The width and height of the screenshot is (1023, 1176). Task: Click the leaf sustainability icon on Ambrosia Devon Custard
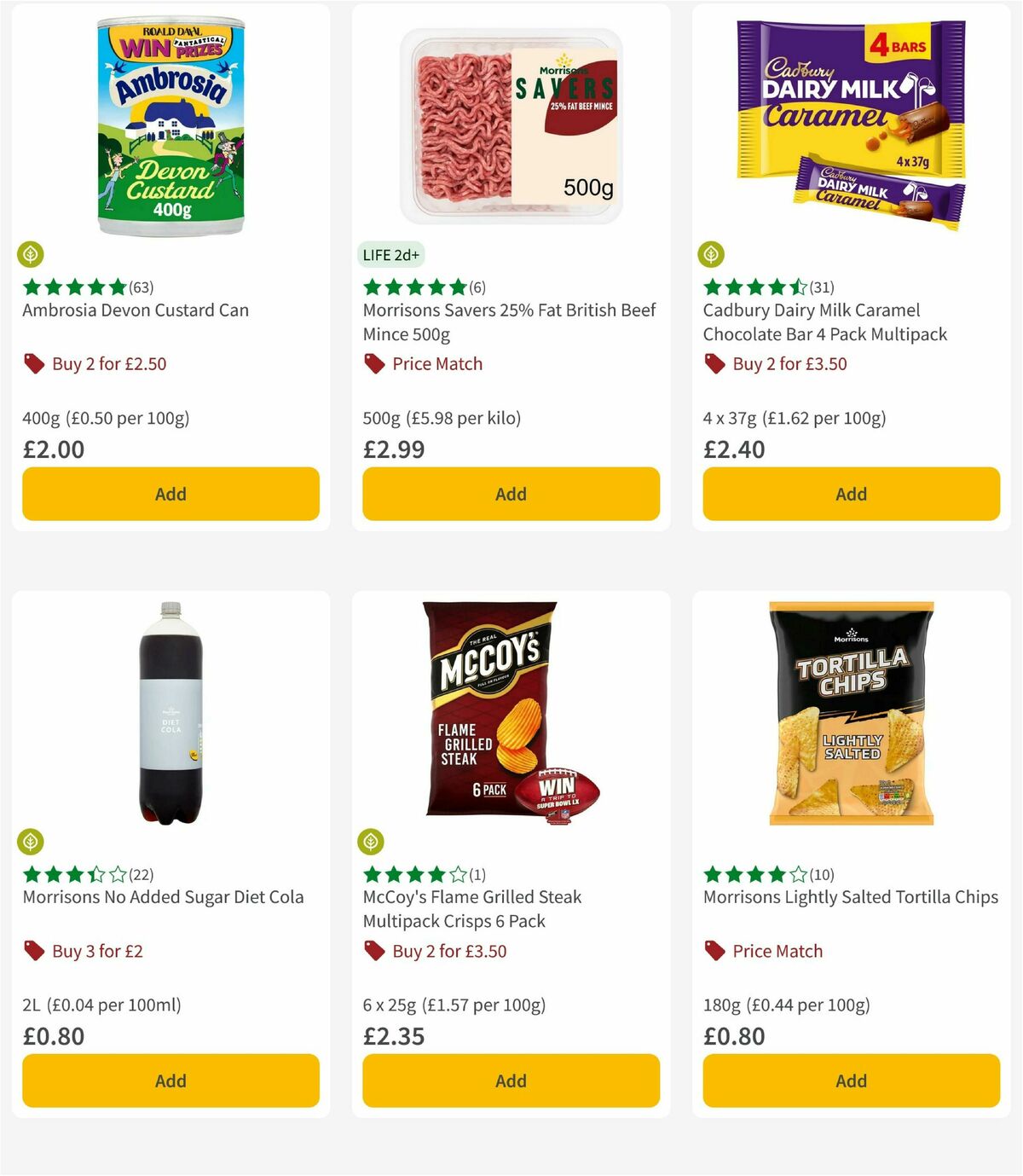tap(32, 254)
